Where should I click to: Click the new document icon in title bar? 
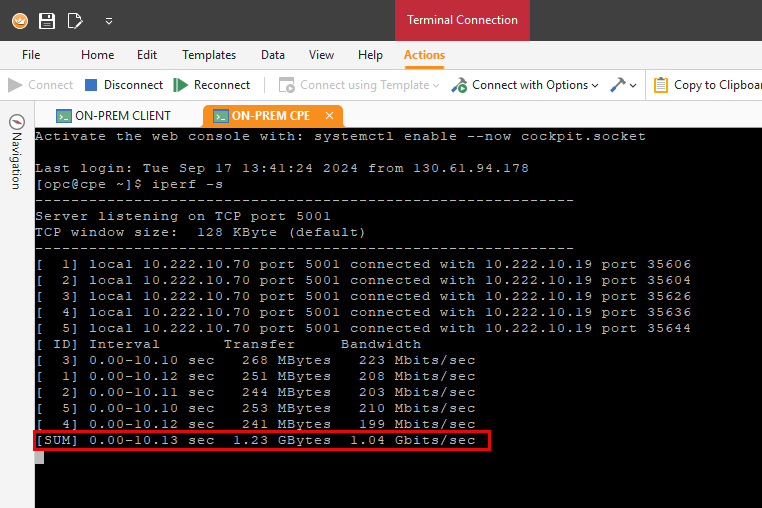click(75, 20)
